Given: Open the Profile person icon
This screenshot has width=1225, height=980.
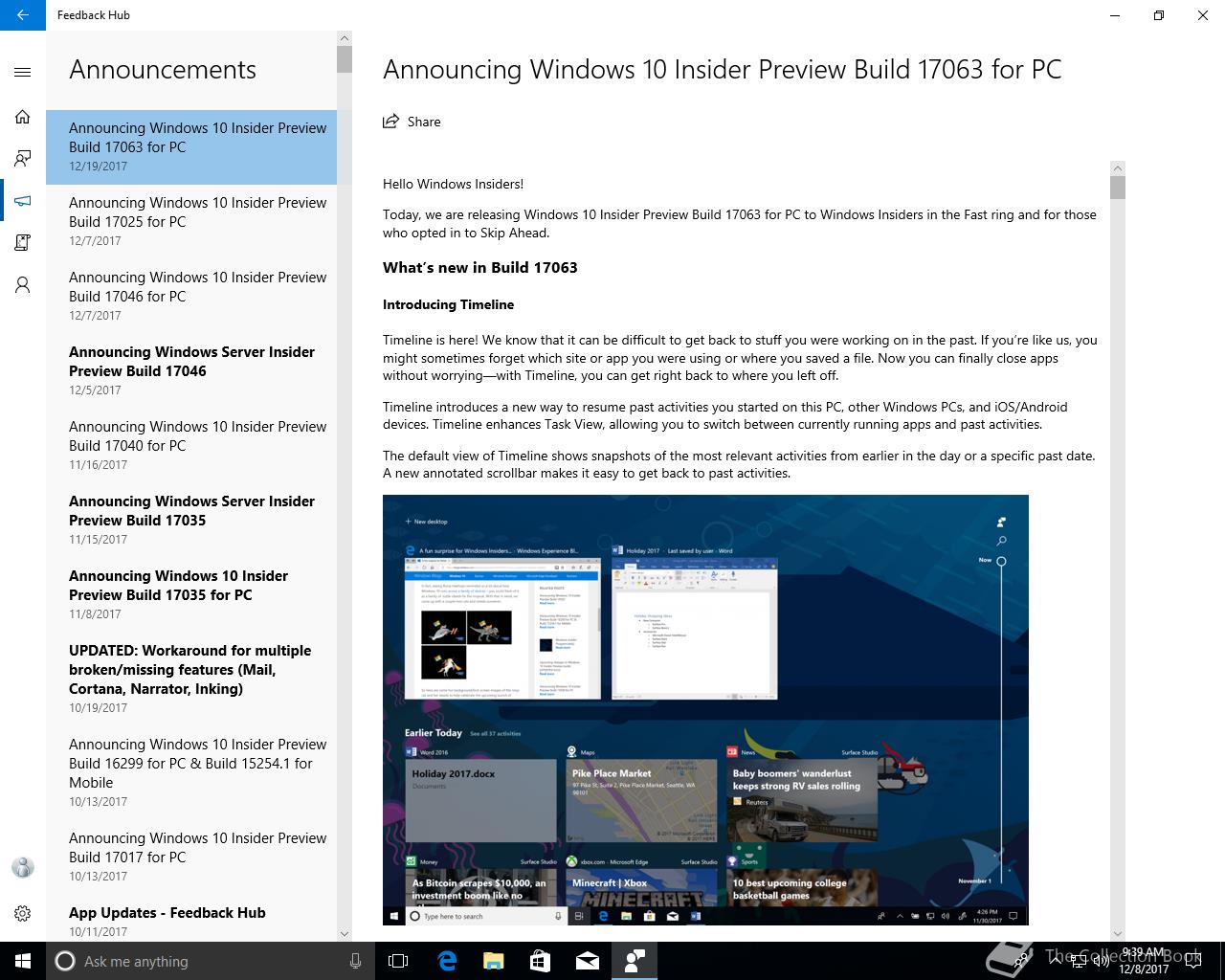Looking at the screenshot, I should tap(23, 285).
